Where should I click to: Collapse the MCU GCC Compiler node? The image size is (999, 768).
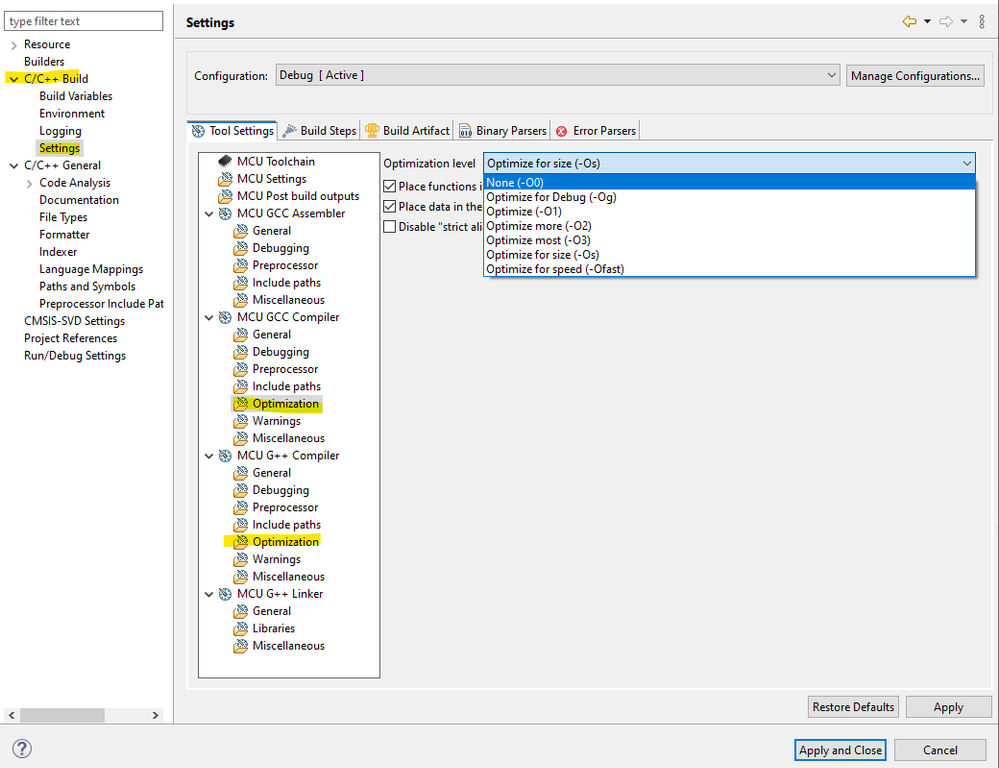tap(209, 317)
